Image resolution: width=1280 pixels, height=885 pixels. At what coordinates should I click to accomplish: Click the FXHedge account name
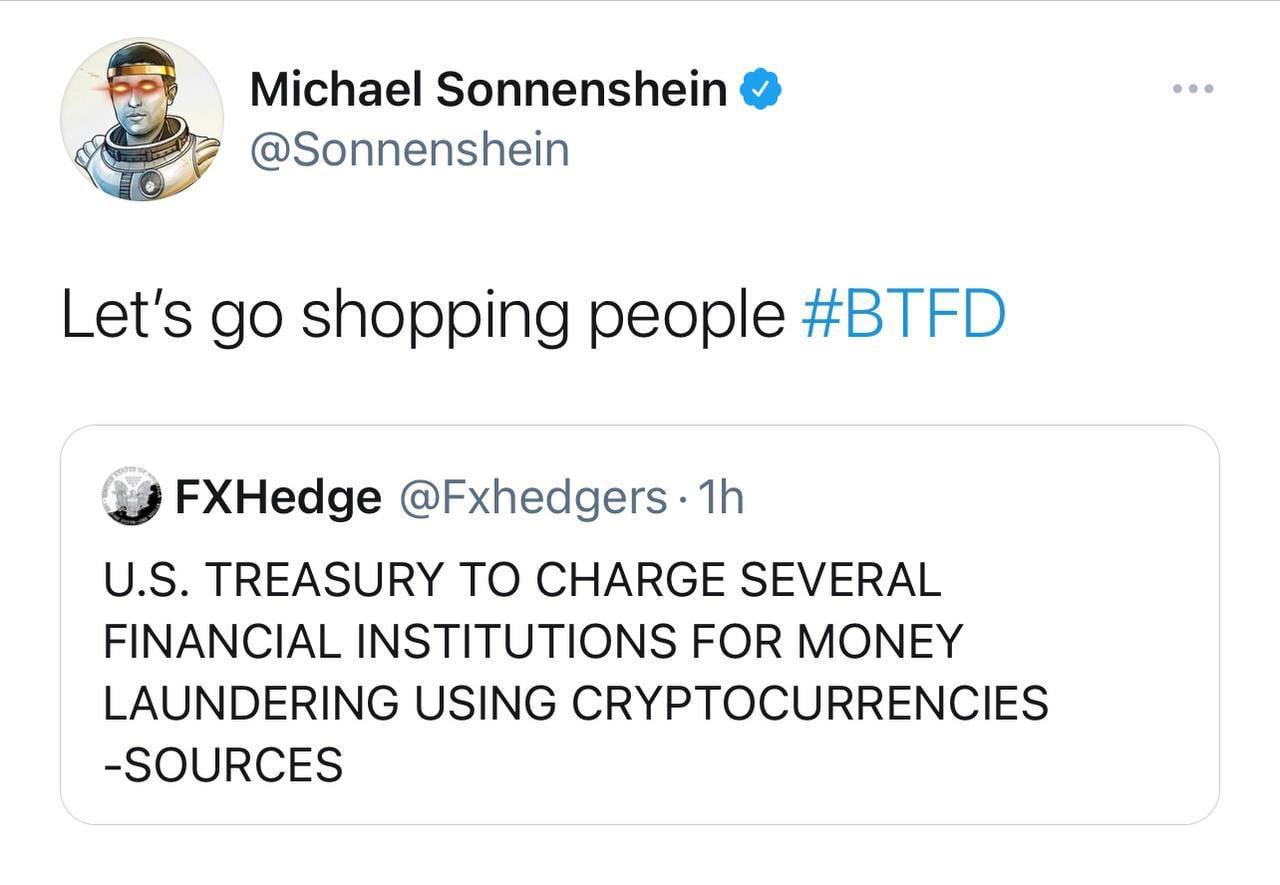(x=278, y=498)
